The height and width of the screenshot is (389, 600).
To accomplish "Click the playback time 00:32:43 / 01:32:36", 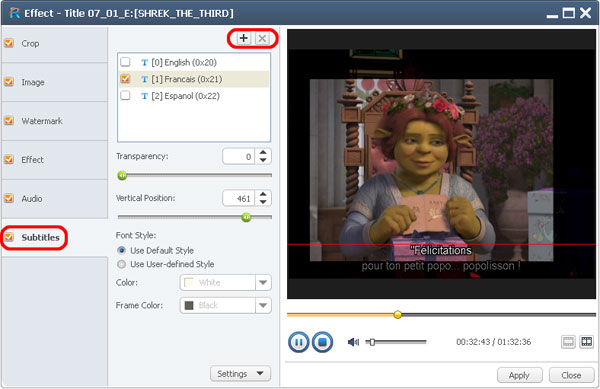I will pos(493,342).
